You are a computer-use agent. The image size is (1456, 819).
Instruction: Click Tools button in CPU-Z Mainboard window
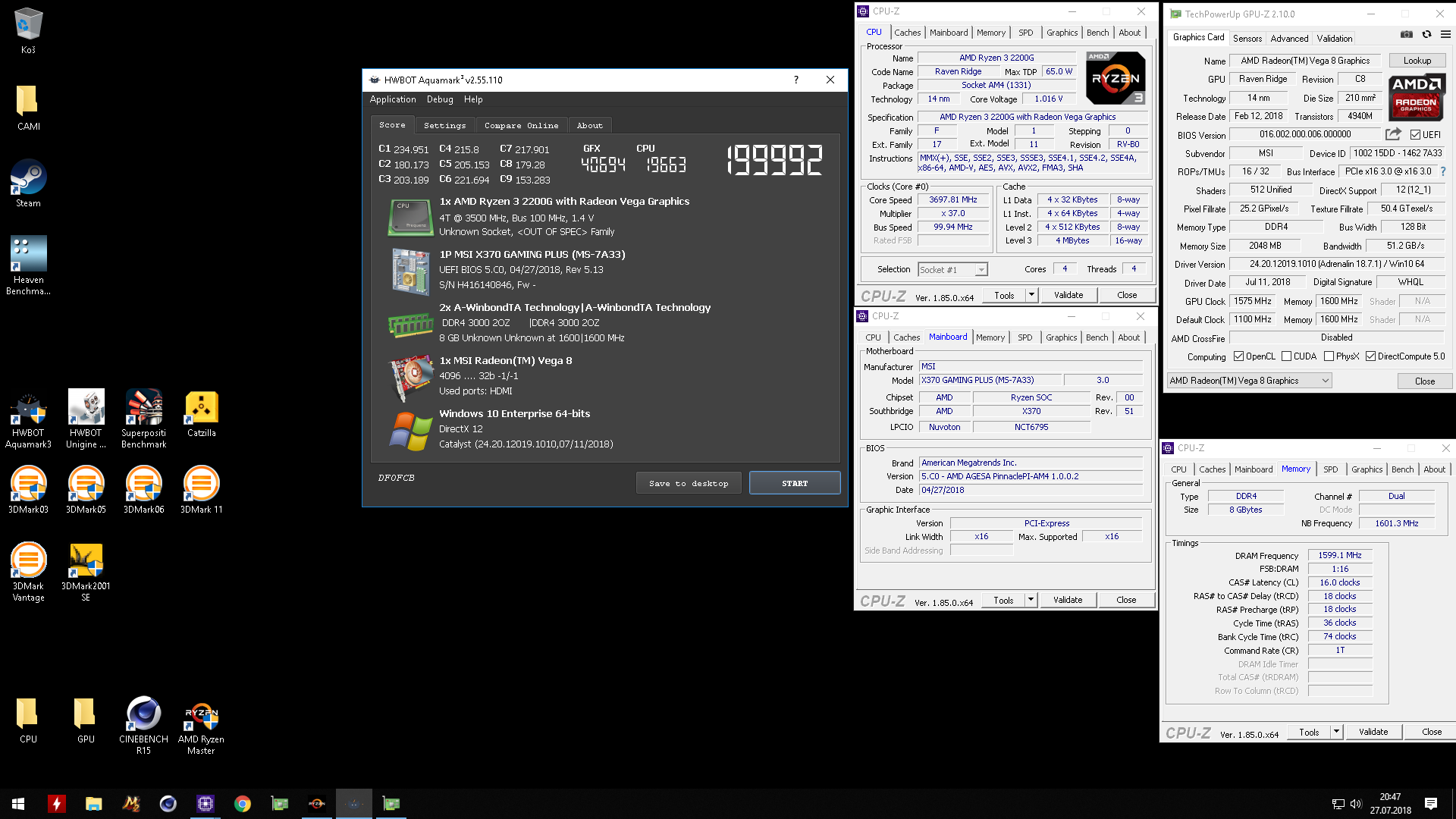point(1003,600)
